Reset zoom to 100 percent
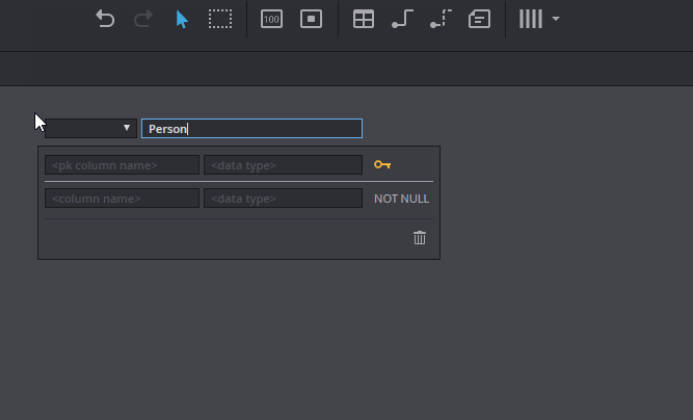Viewport: 693px width, 420px height. [x=271, y=19]
